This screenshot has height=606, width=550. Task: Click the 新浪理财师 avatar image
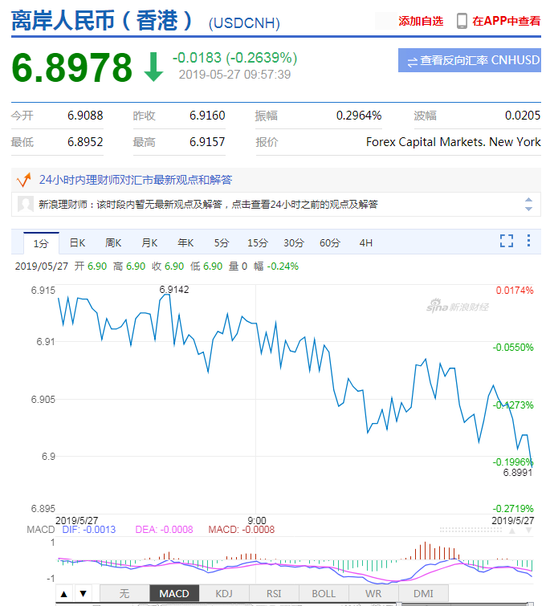26,204
